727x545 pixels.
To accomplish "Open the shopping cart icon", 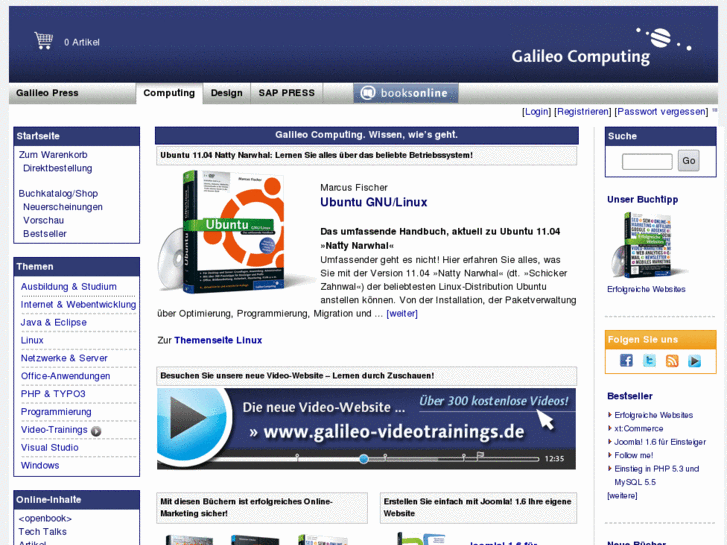I will point(44,41).
